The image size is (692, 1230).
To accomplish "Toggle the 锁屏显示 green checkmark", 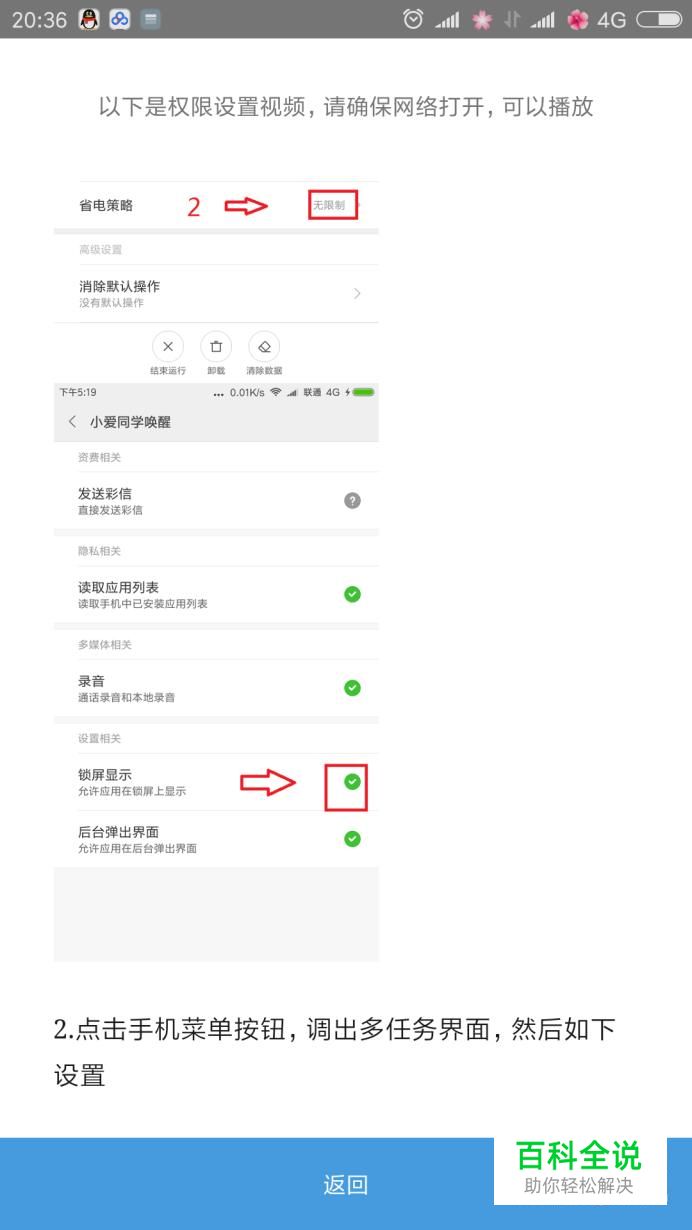I will [352, 782].
